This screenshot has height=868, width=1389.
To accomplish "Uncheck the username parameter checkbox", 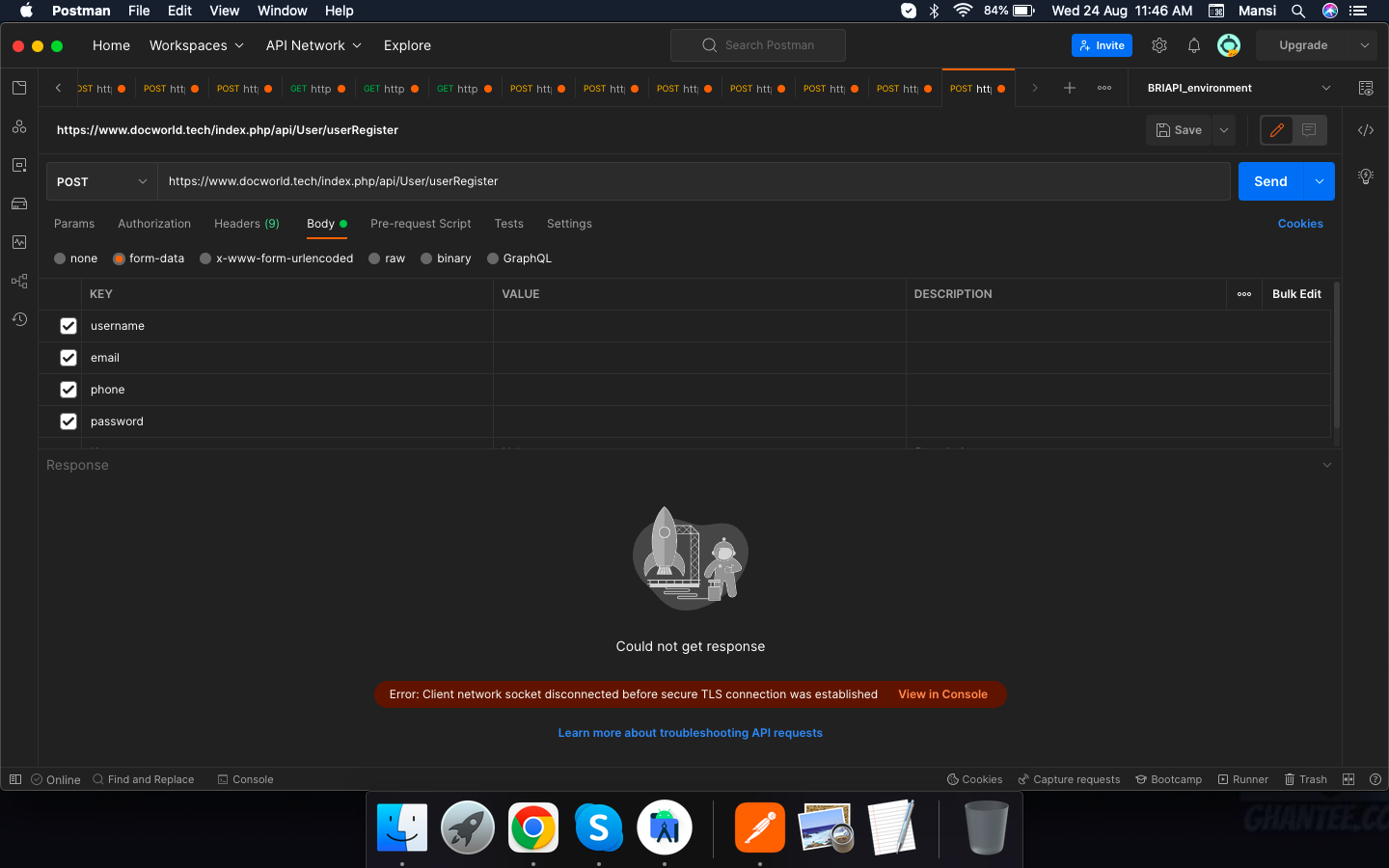I will point(68,326).
